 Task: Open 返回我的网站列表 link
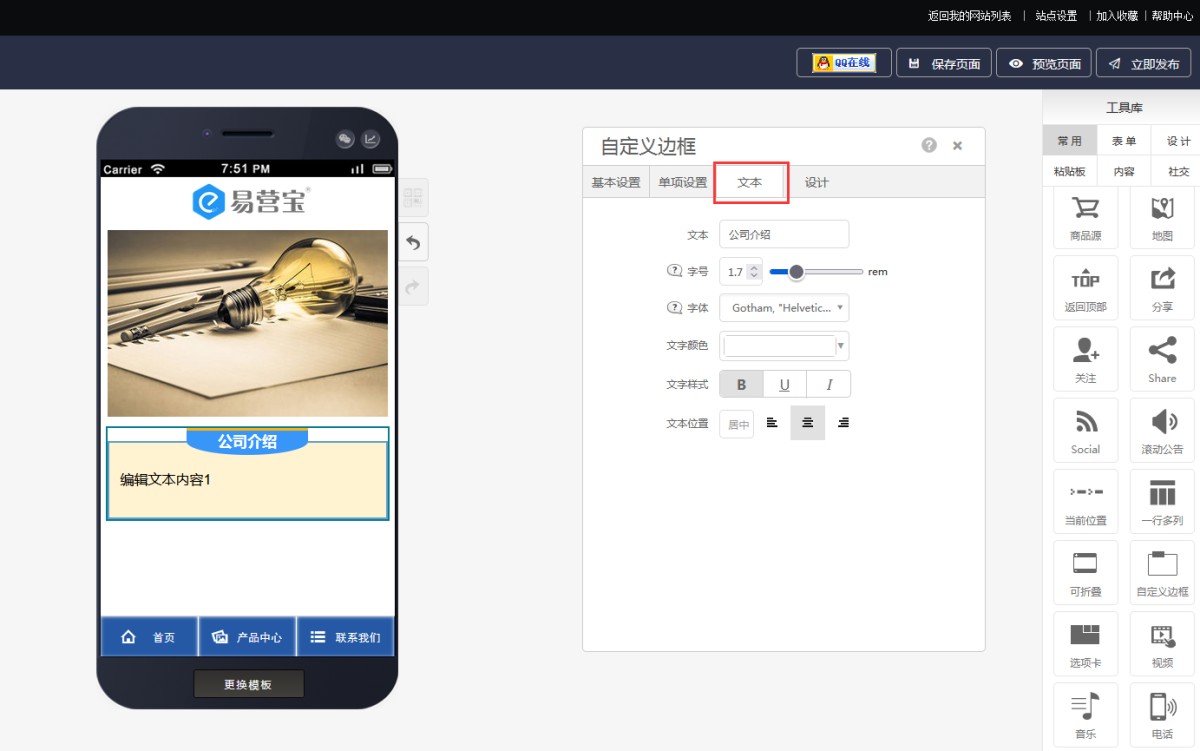point(969,16)
